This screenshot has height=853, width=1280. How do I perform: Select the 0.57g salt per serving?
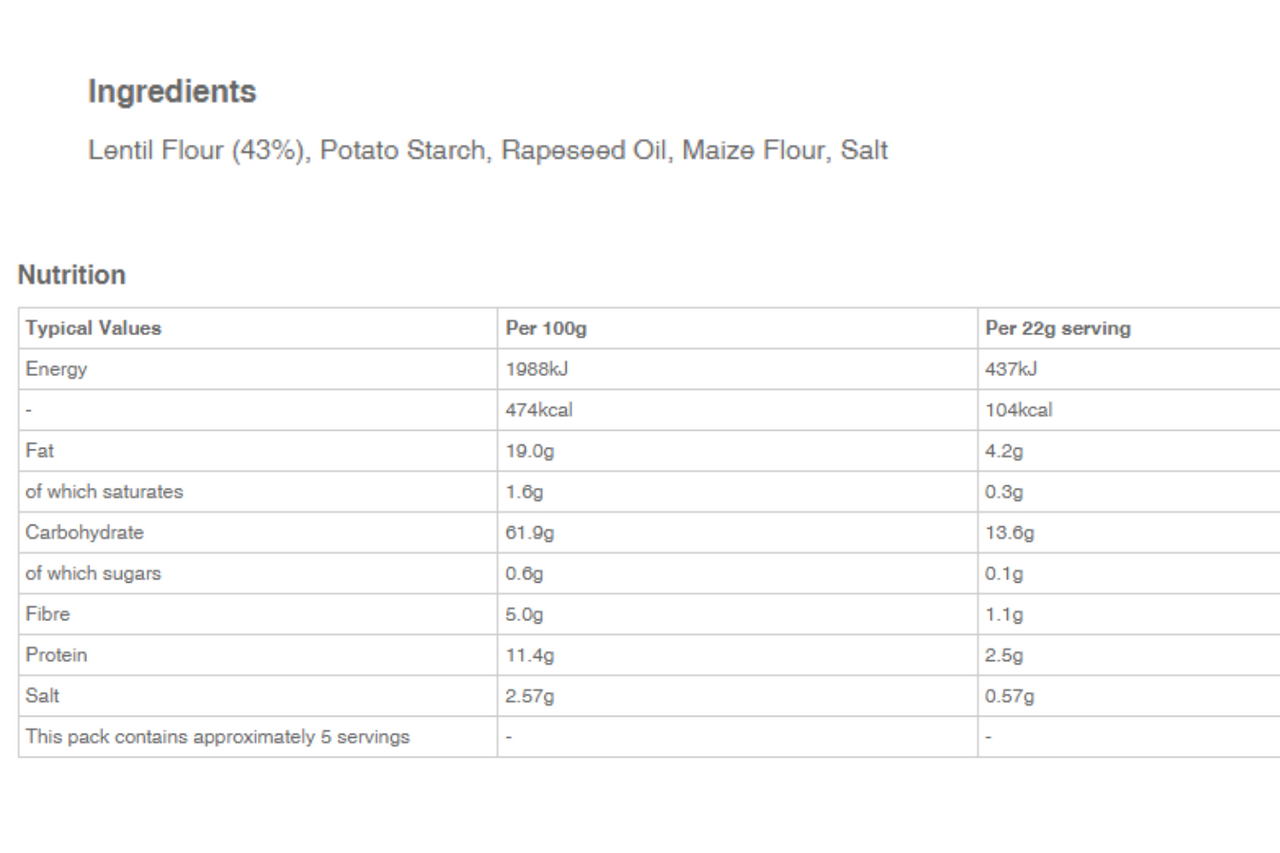click(x=1010, y=696)
